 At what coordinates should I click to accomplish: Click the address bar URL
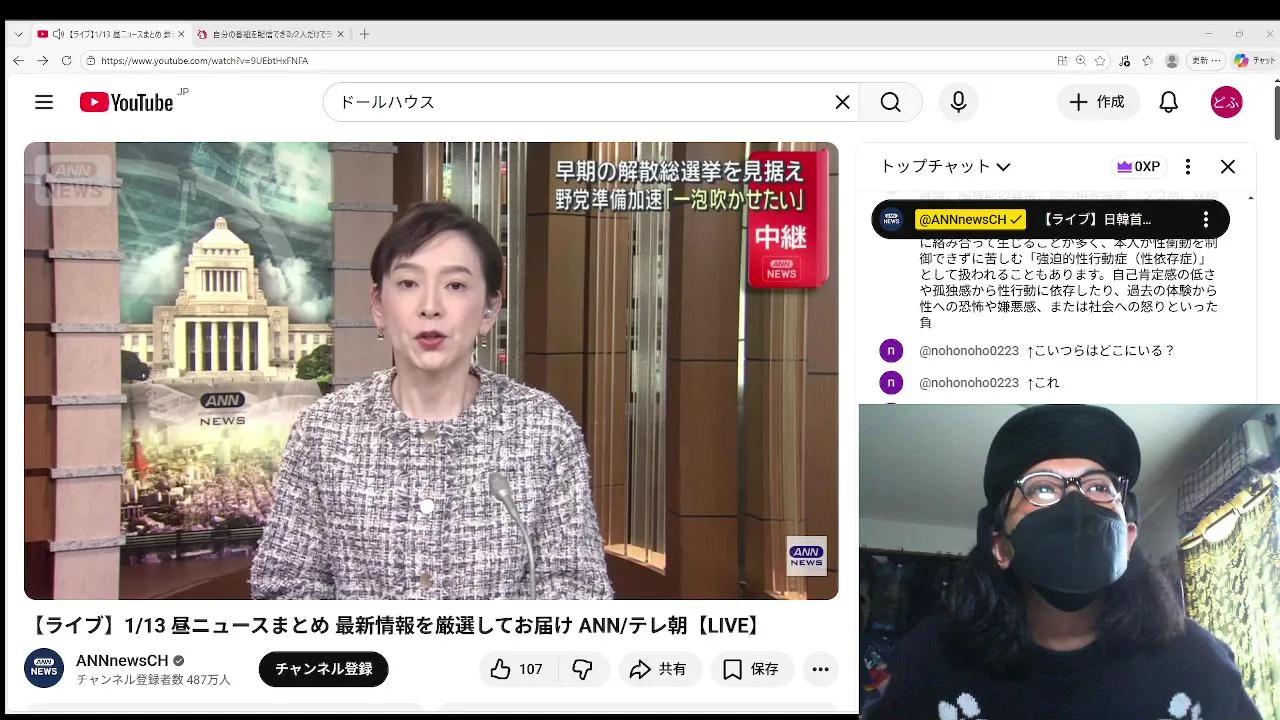[205, 61]
